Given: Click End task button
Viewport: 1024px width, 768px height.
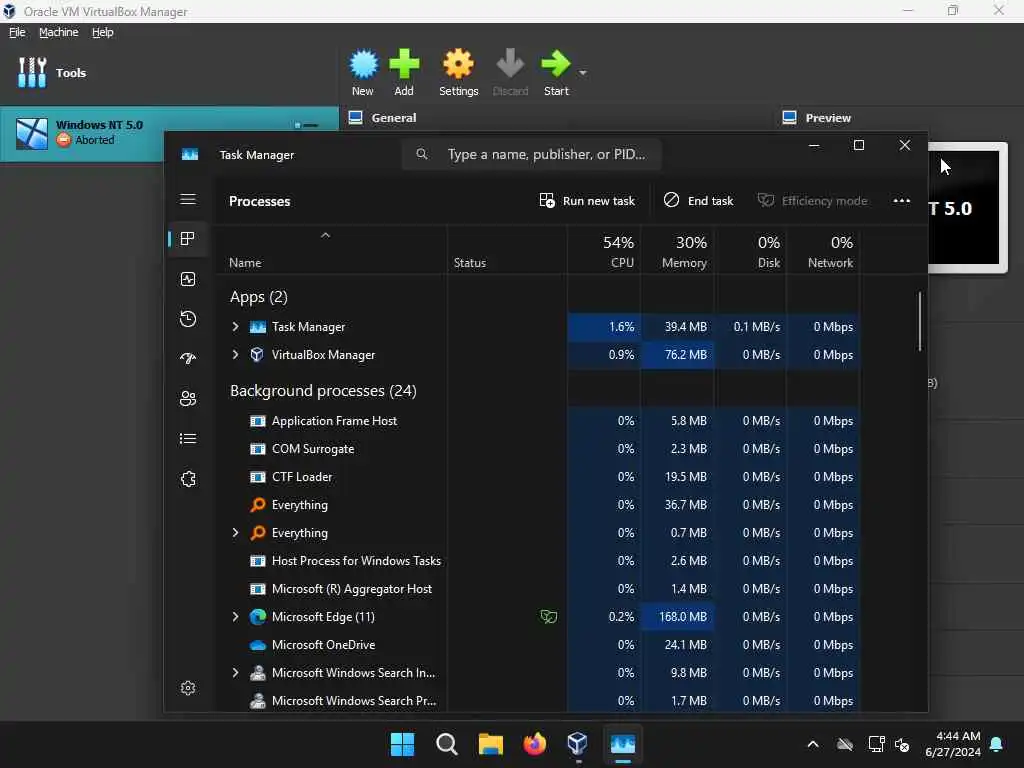Looking at the screenshot, I should coord(699,200).
